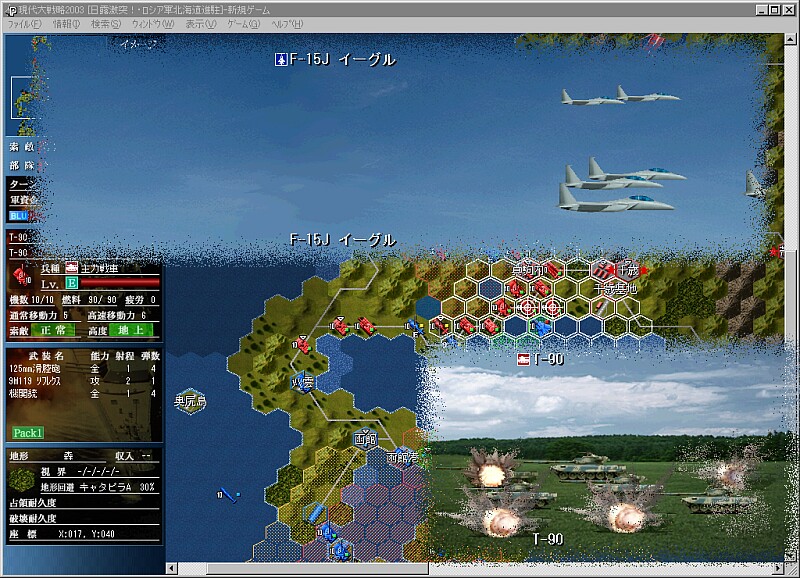Click the 燃料 90/90 value

click(89, 300)
